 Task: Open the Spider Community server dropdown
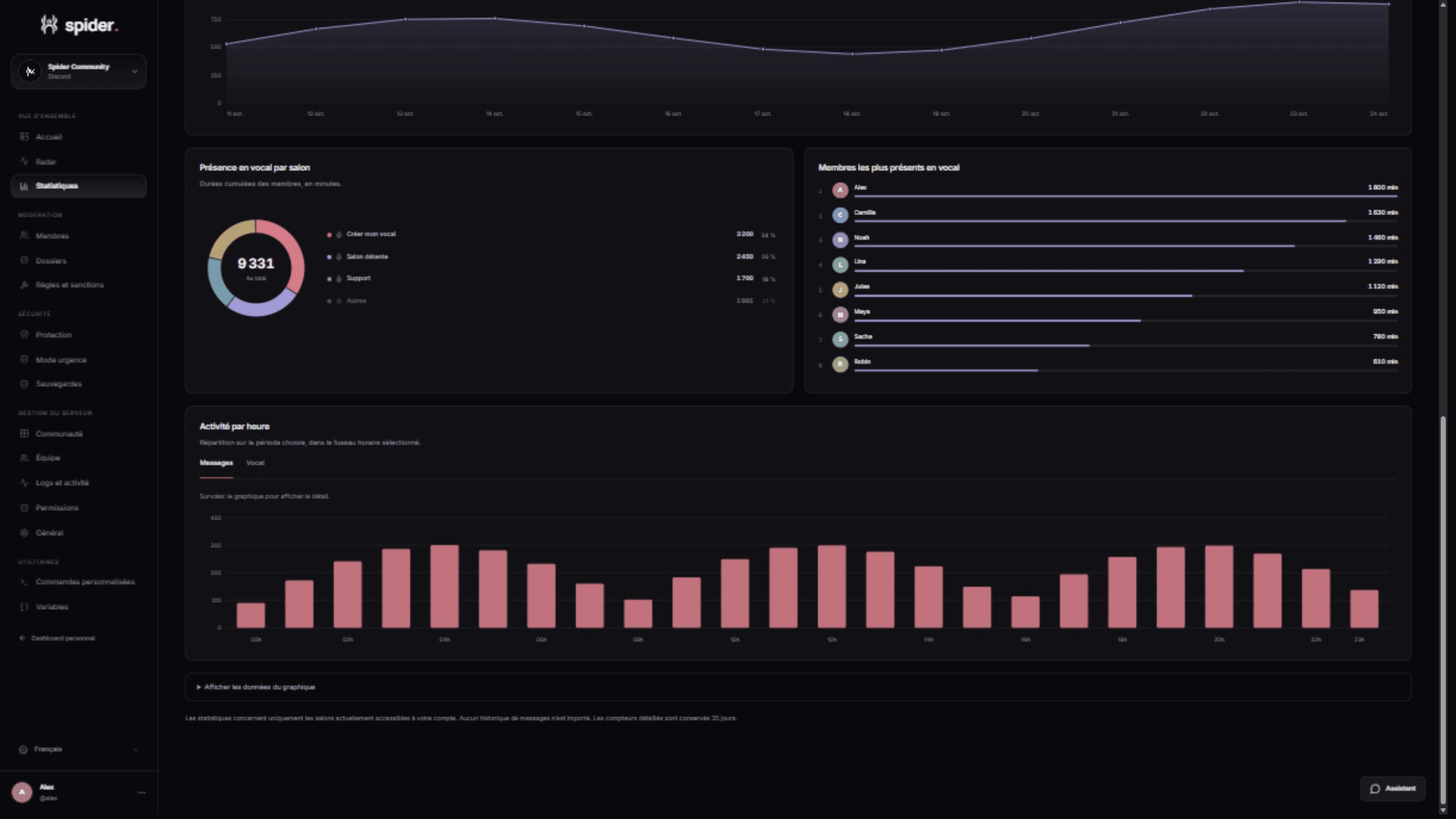click(78, 72)
